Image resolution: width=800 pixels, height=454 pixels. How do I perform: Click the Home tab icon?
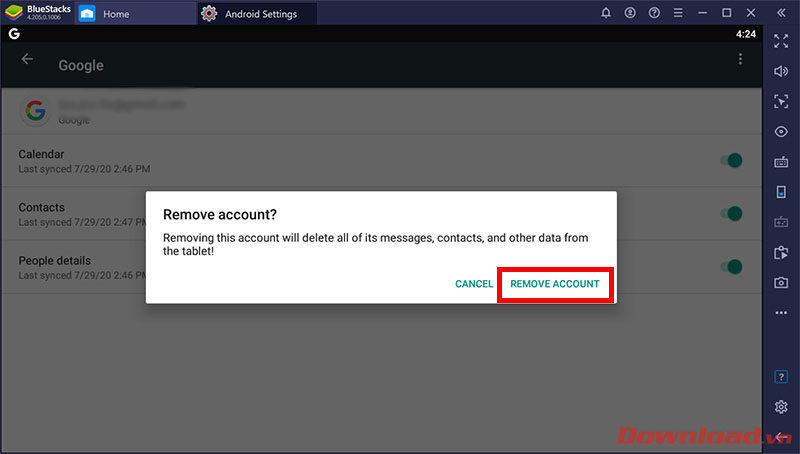pyautogui.click(x=87, y=13)
